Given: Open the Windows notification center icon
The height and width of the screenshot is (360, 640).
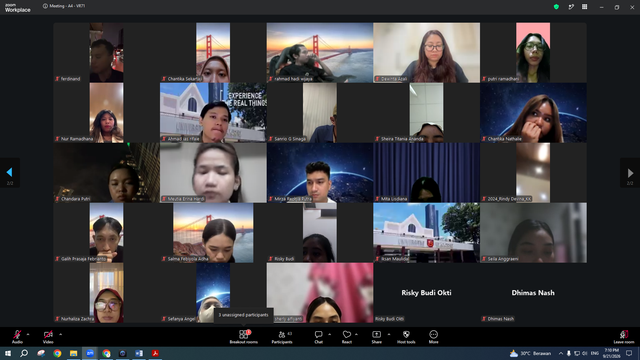Looking at the screenshot, I should coord(629,353).
